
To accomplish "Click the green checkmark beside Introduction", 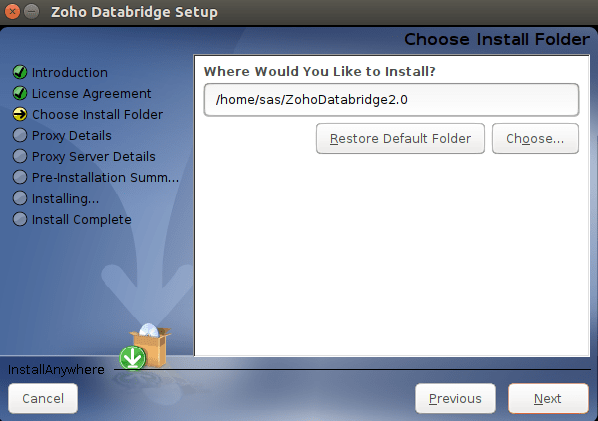I will (x=20, y=72).
